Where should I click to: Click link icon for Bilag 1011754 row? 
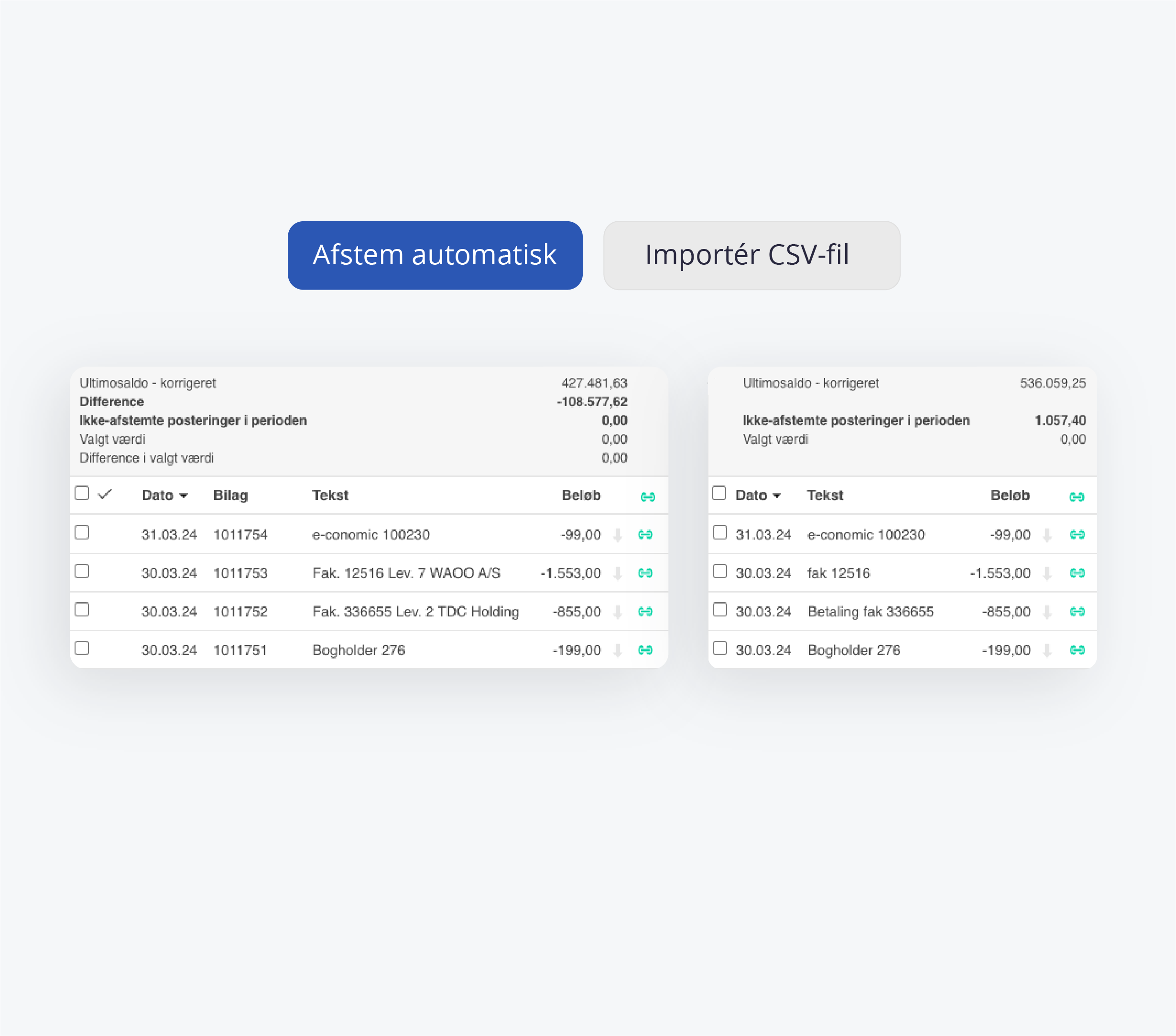click(x=645, y=535)
